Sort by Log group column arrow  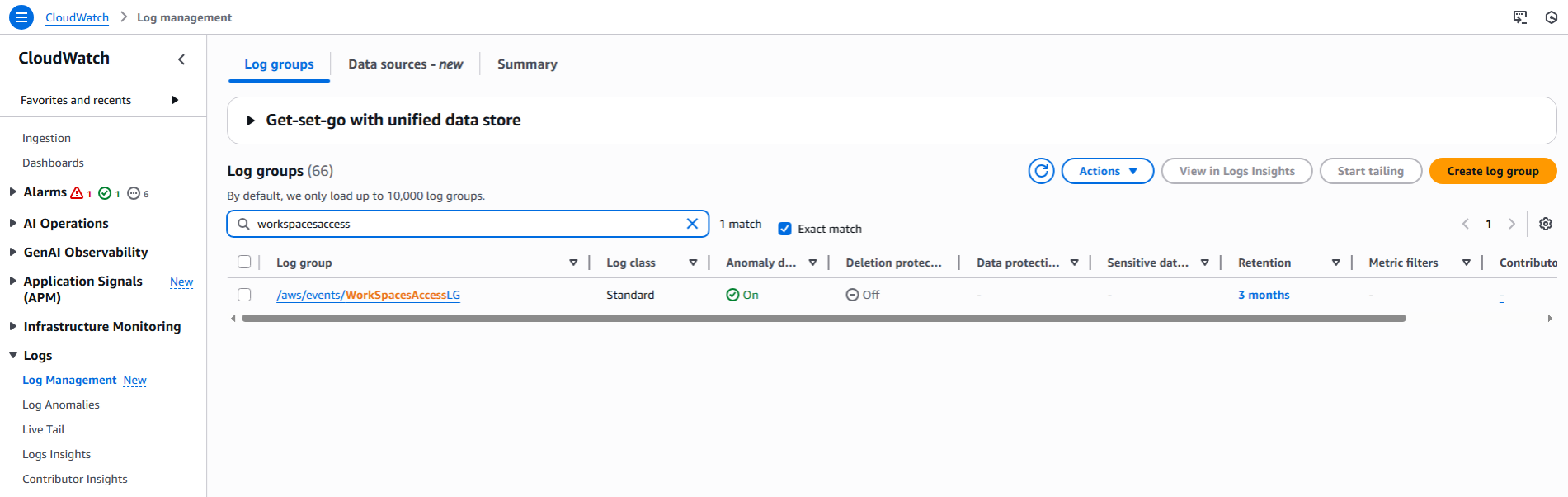click(x=573, y=263)
